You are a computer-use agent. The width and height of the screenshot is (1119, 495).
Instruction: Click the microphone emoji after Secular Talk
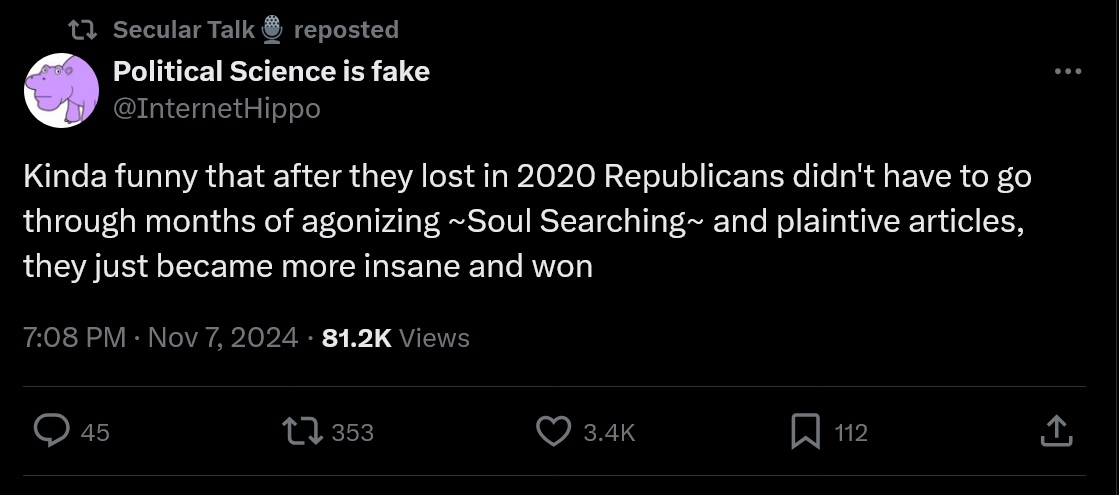pos(272,30)
